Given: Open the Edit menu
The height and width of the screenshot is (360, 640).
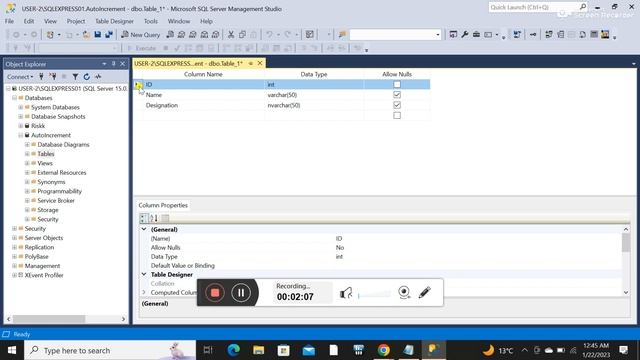Looking at the screenshot, I should pyautogui.click(x=29, y=21).
